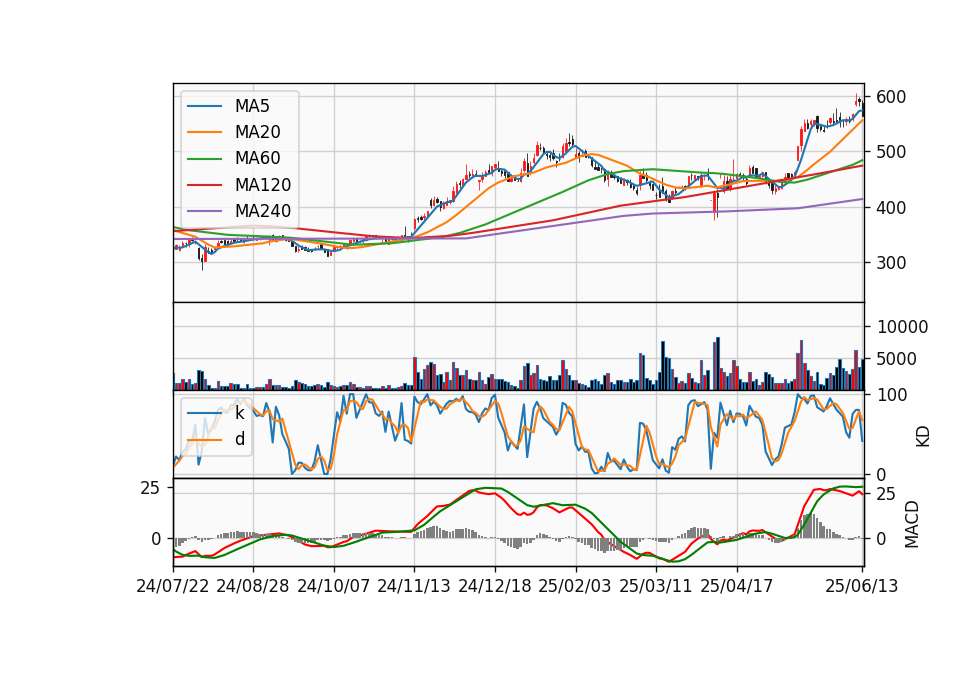This screenshot has height=690, width=960.
Task: Click the red MA120 legend line sample
Action: click(x=204, y=185)
